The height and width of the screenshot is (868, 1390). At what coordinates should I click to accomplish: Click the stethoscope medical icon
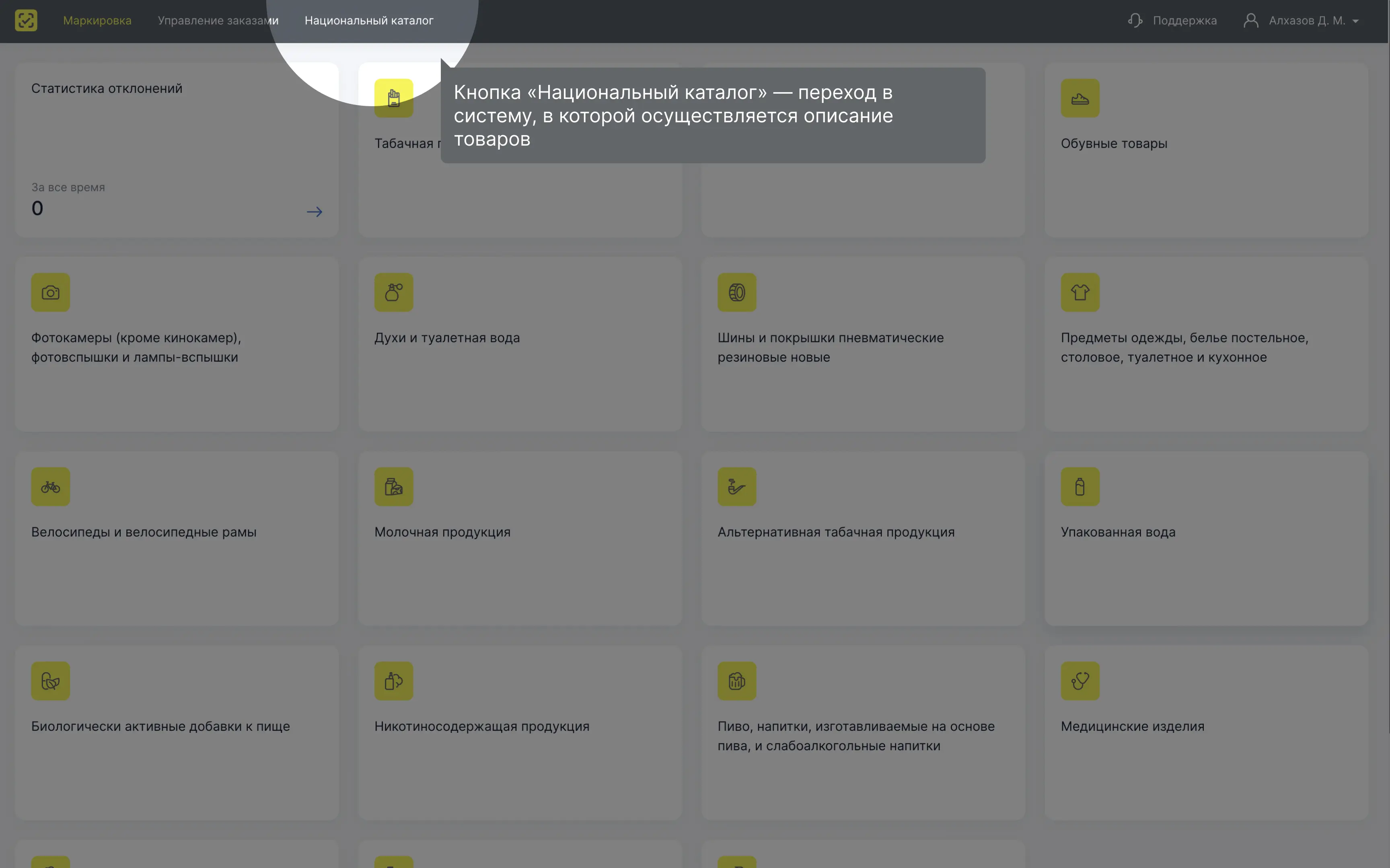[1080, 681]
